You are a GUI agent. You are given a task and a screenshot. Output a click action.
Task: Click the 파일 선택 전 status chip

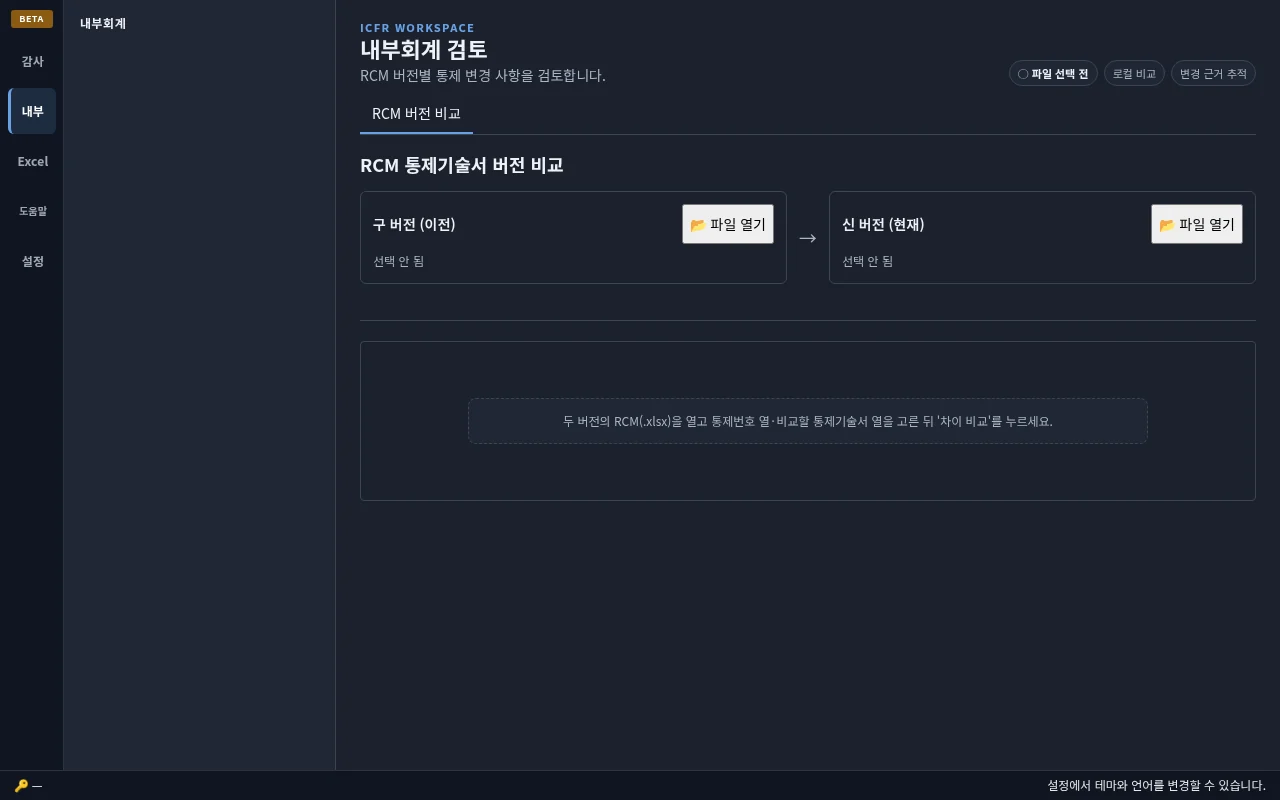[1053, 74]
